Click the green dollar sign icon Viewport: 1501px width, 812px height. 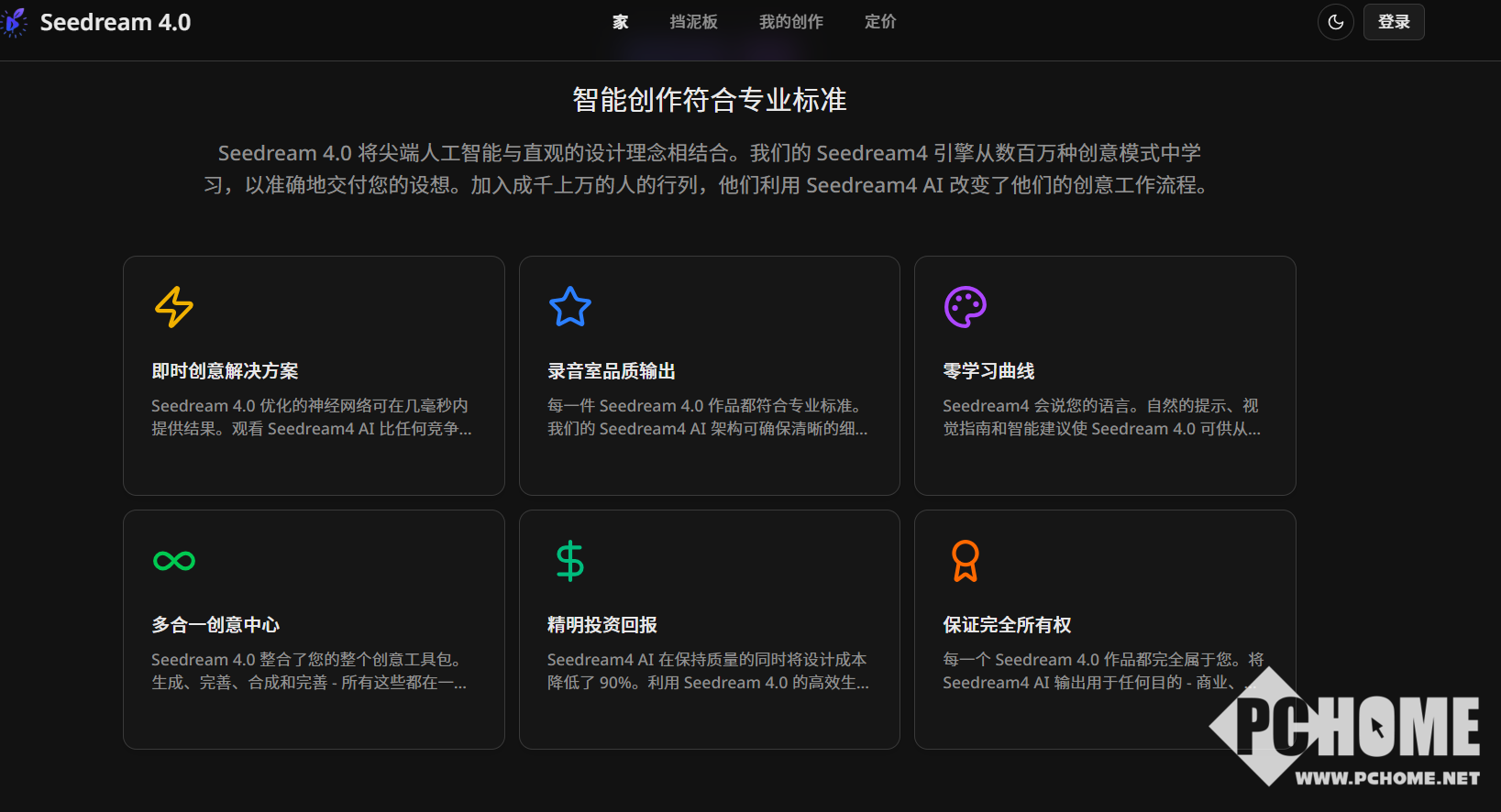(x=569, y=561)
